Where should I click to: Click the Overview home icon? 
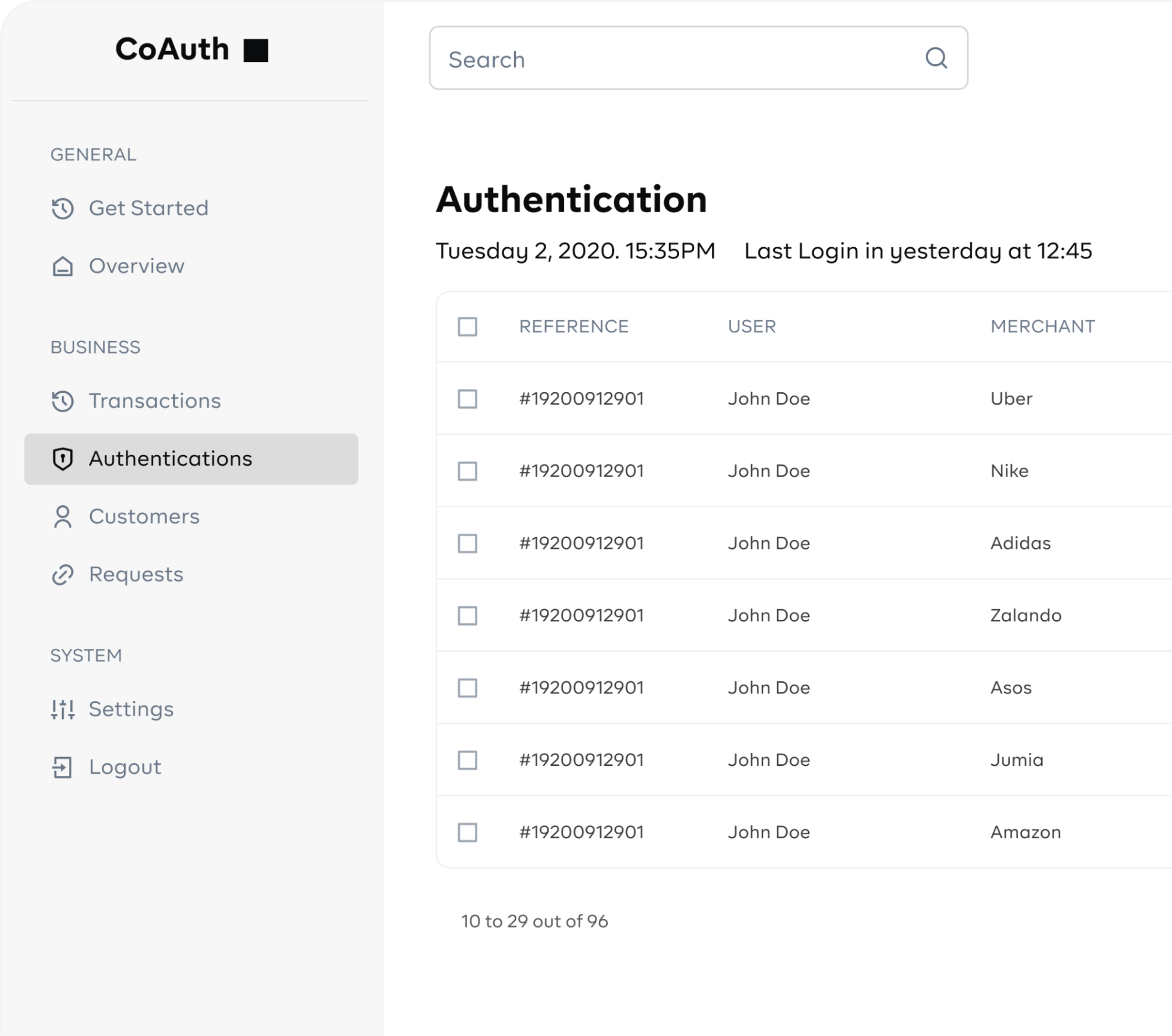pyautogui.click(x=62, y=266)
